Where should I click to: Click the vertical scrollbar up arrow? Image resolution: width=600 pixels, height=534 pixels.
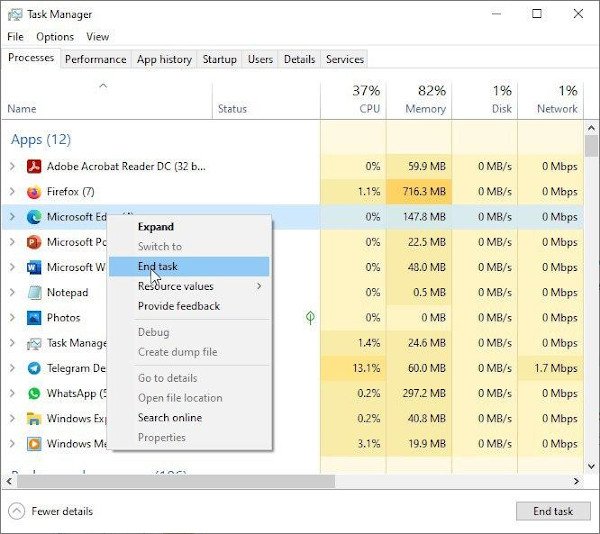(592, 128)
